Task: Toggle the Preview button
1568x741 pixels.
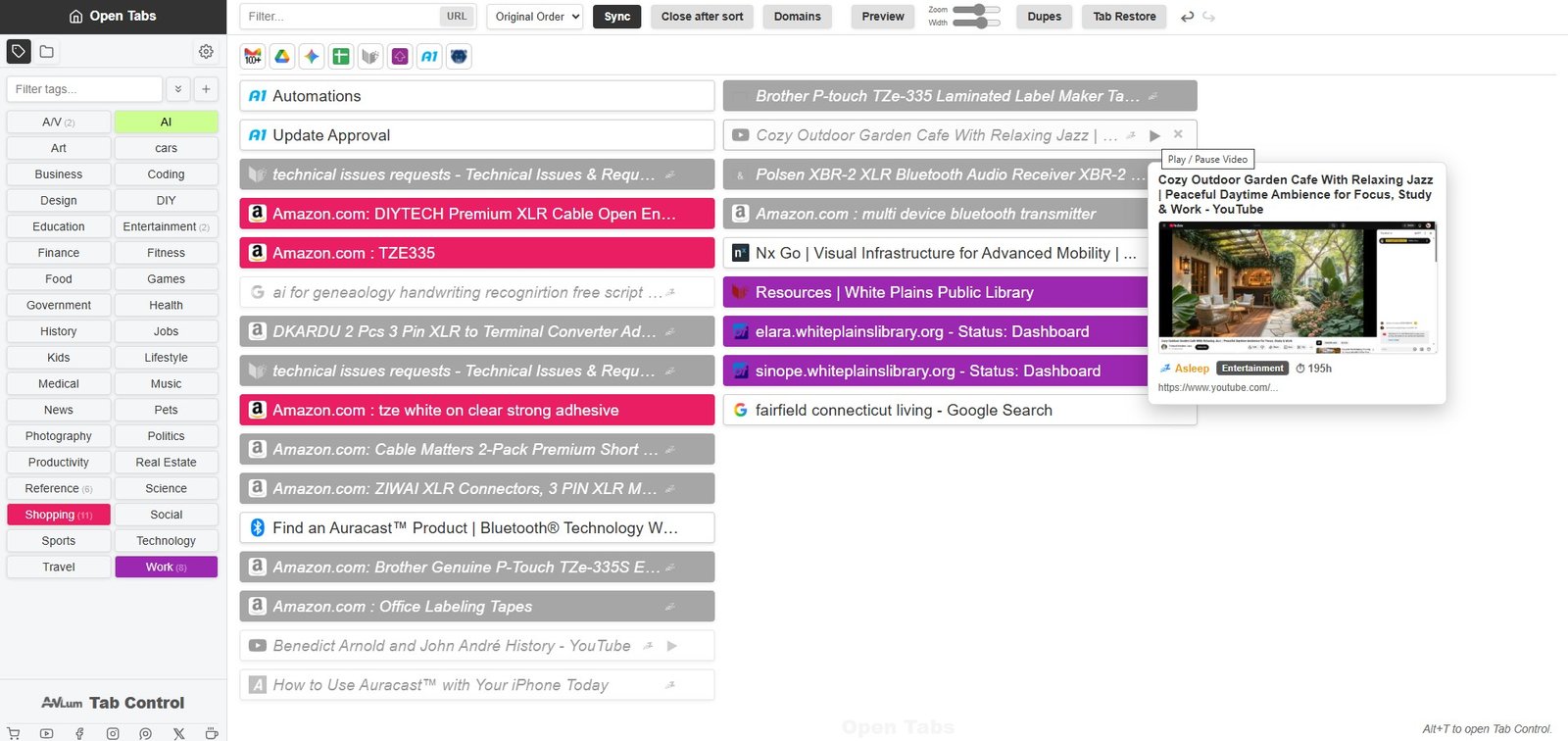Action: (882, 17)
